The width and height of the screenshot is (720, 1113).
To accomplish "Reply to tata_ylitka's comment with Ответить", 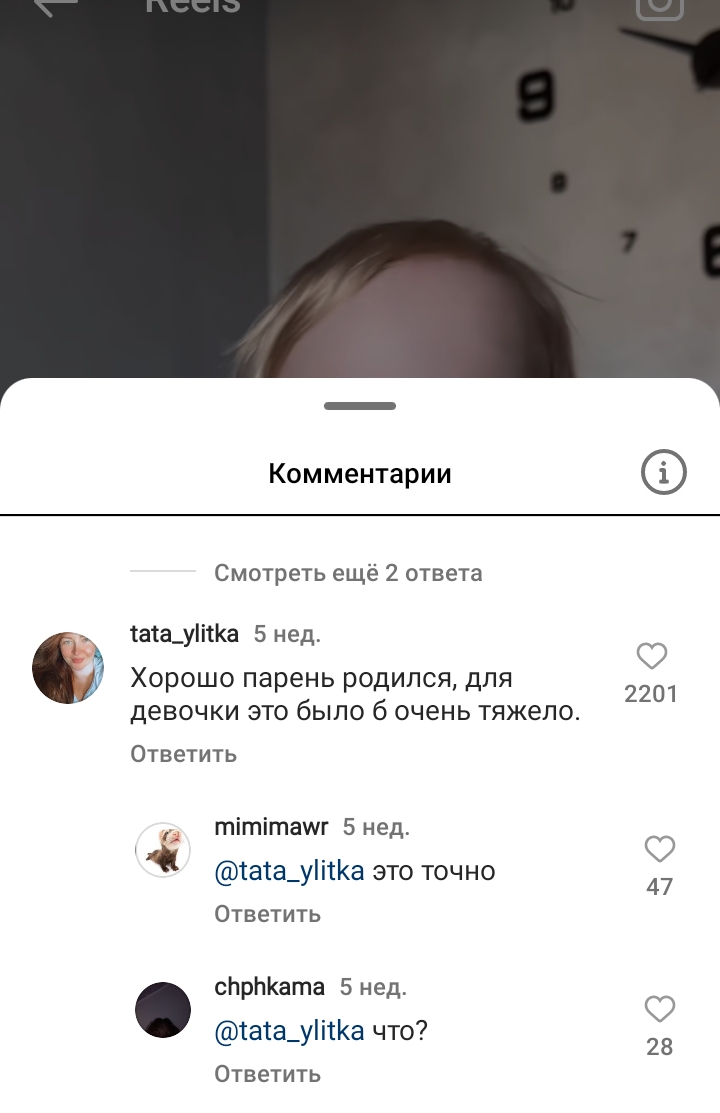I will point(183,754).
